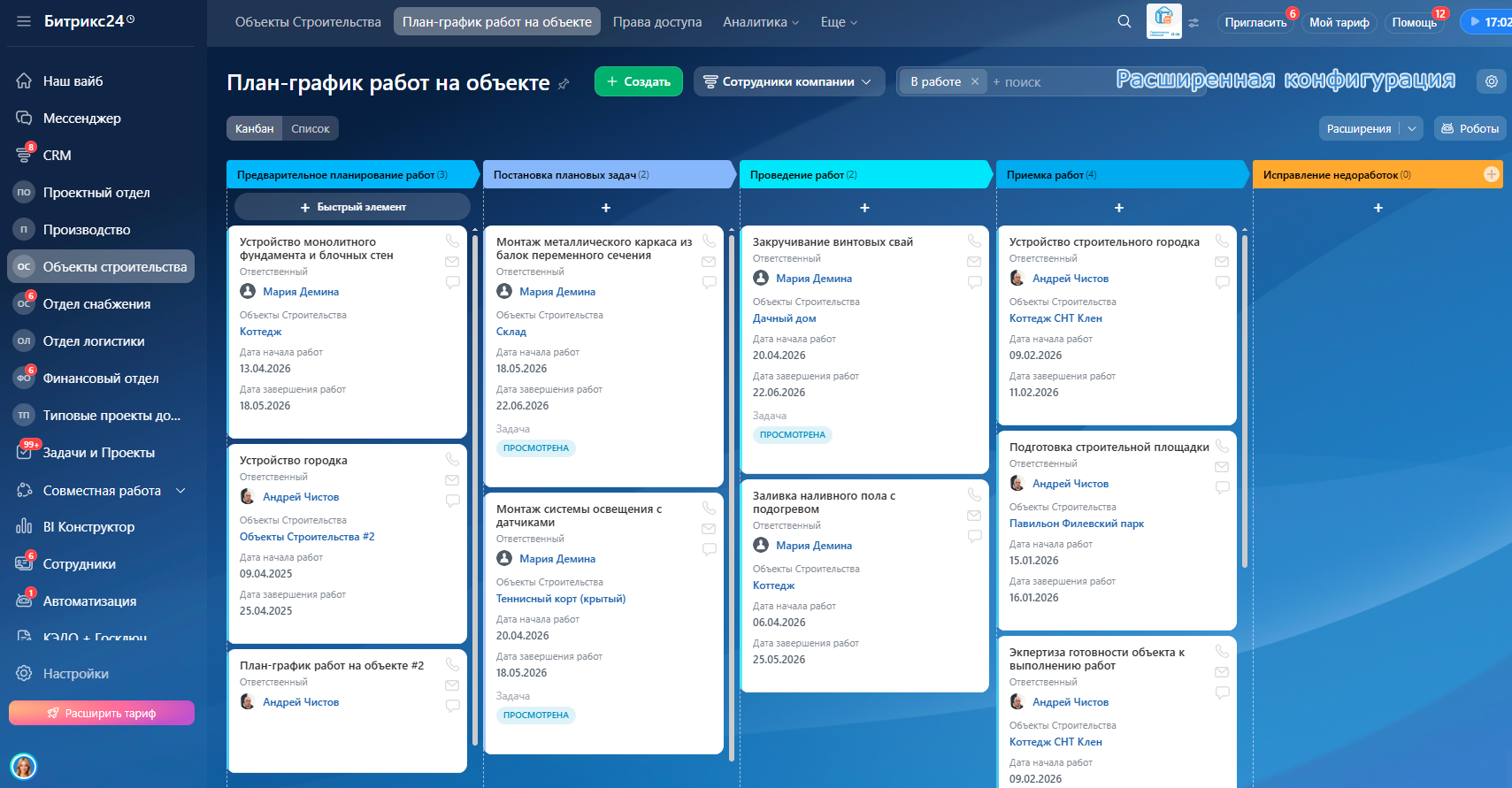Open the hamburger menu beside the Битрикс24 logo

point(24,21)
